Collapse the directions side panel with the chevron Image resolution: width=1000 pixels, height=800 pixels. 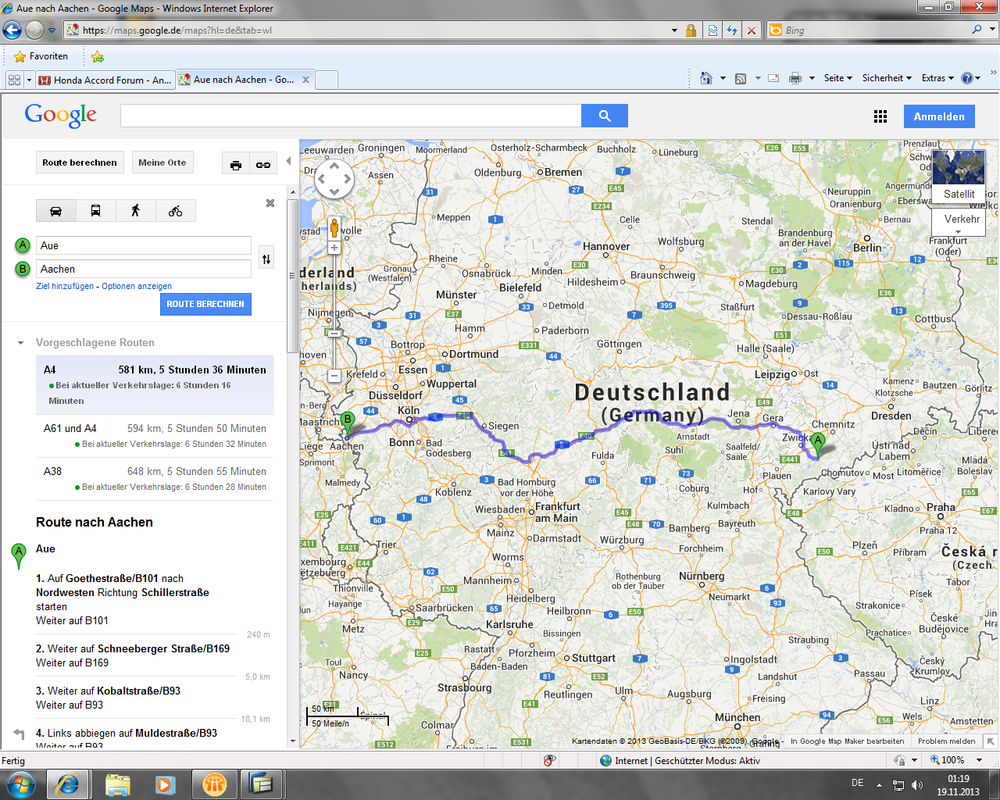click(289, 160)
